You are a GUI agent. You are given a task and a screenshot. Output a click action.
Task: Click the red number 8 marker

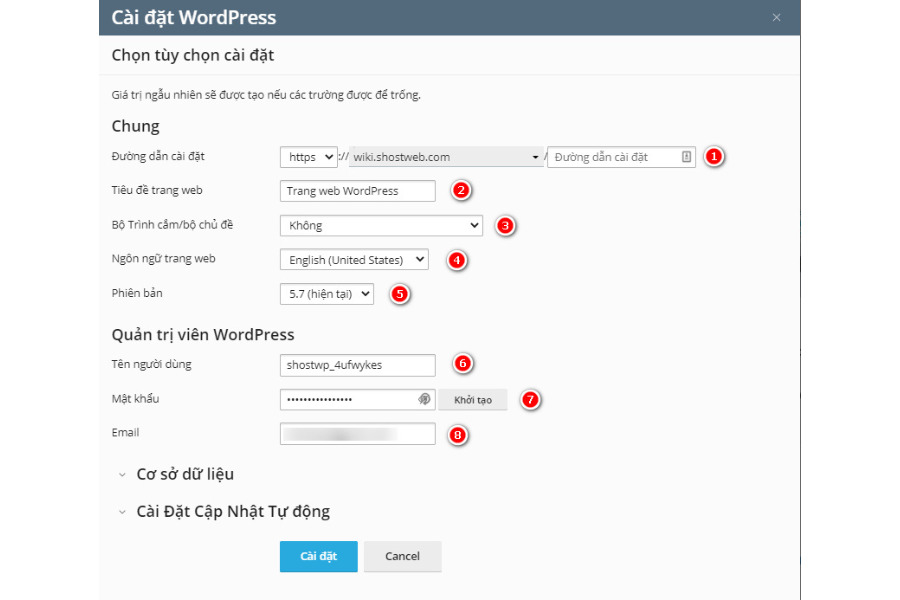click(458, 435)
